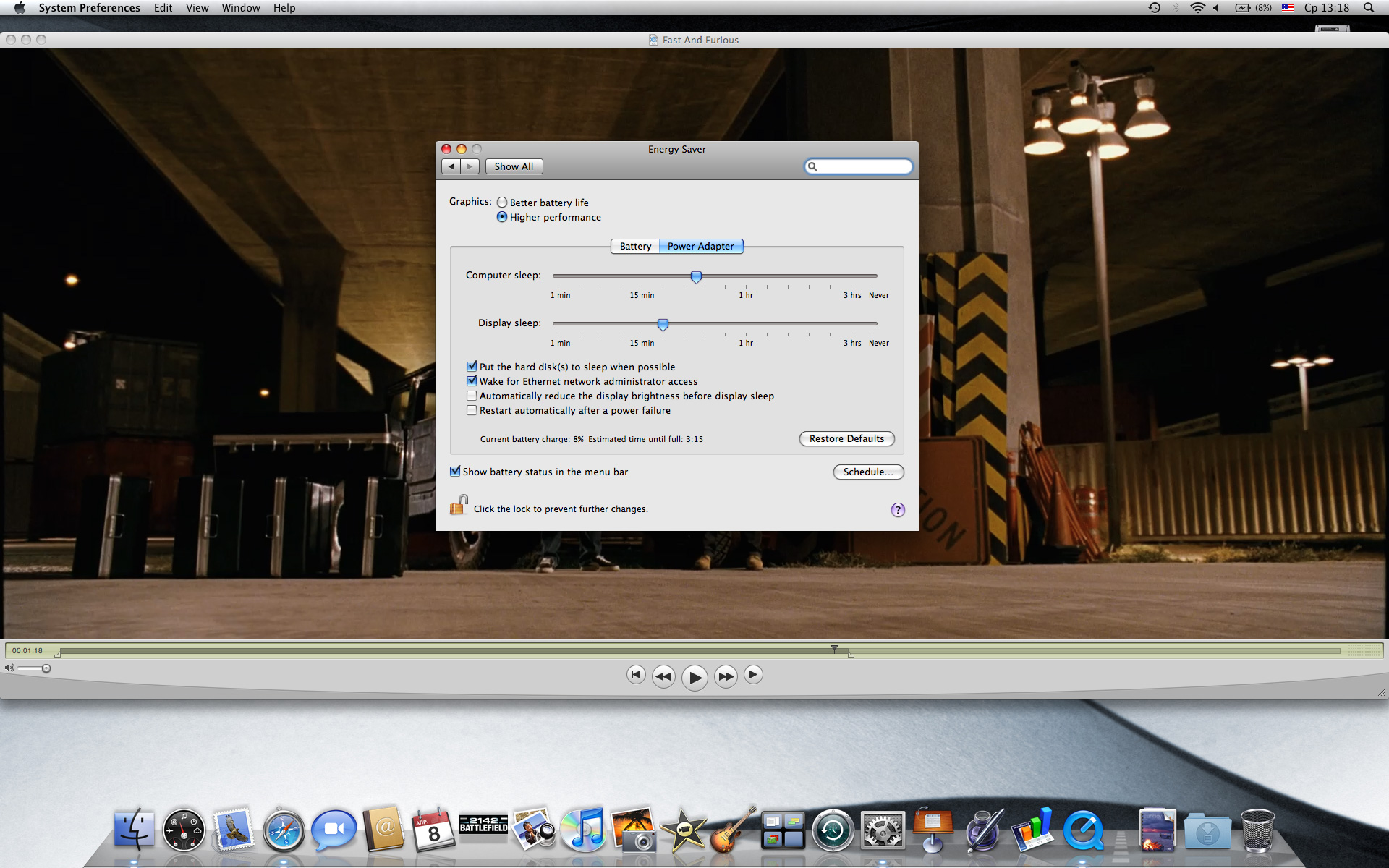The image size is (1389, 868).
Task: Open the Edit menu
Action: tap(163, 7)
